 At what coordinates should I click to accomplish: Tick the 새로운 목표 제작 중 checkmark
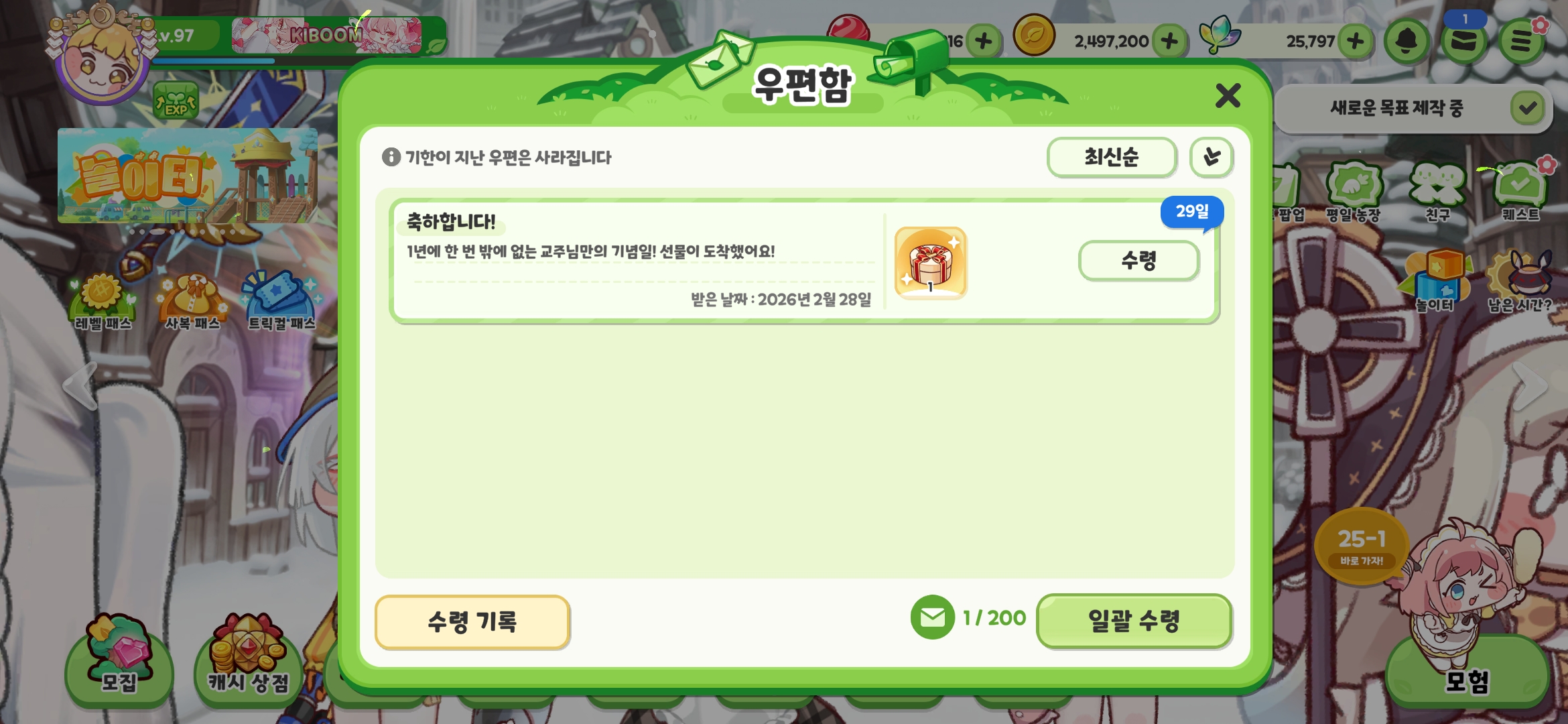pyautogui.click(x=1528, y=108)
